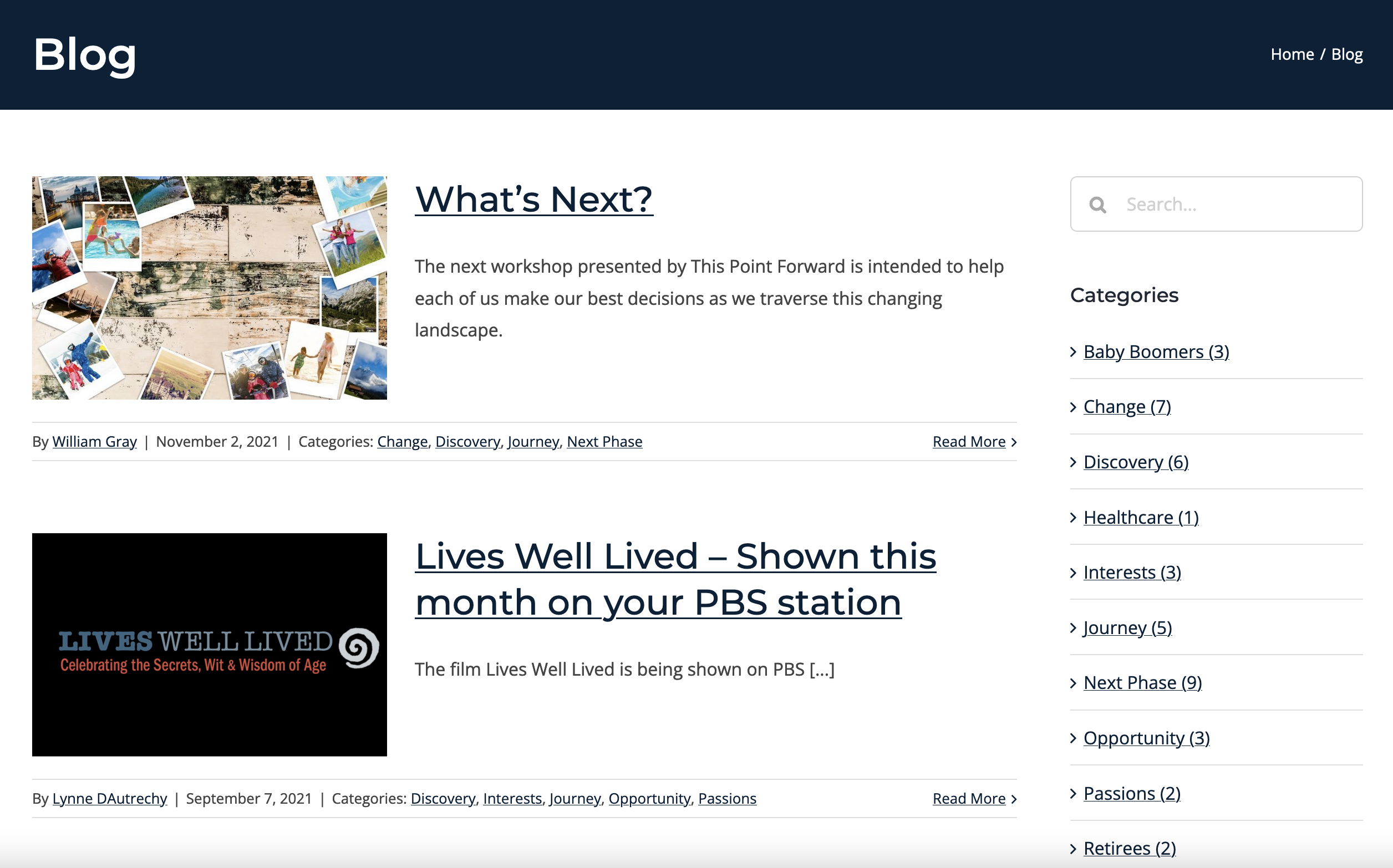This screenshot has height=868, width=1393.
Task: Open Journey (5) in the Categories list
Action: [1127, 627]
